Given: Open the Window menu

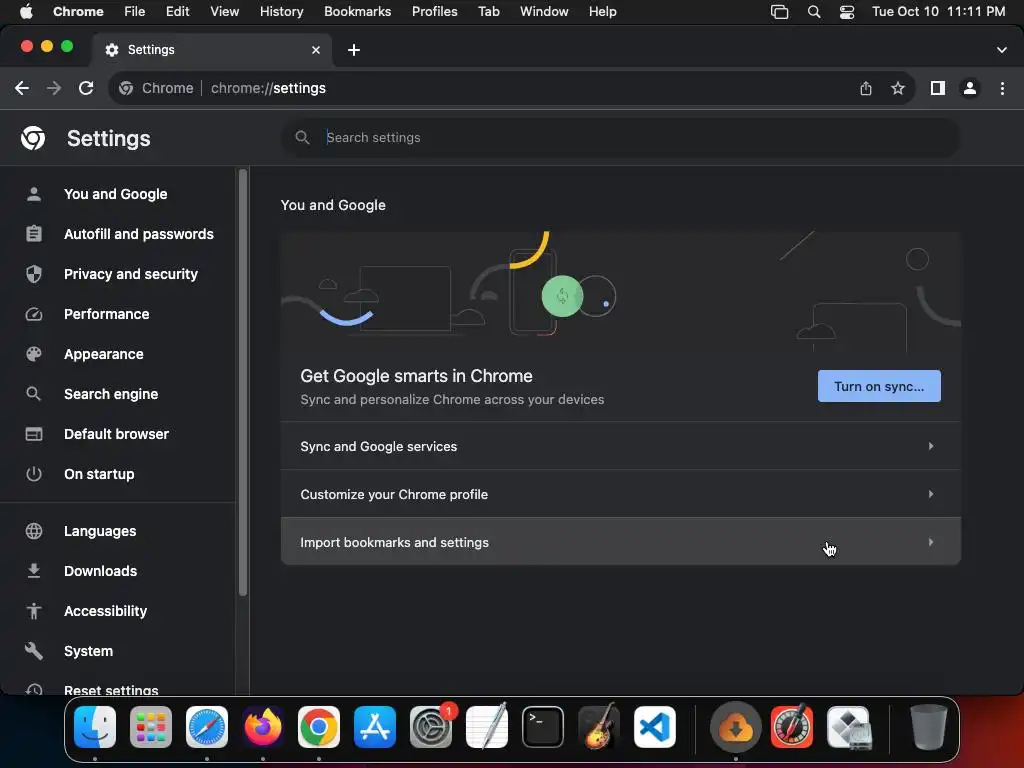Looking at the screenshot, I should (544, 12).
